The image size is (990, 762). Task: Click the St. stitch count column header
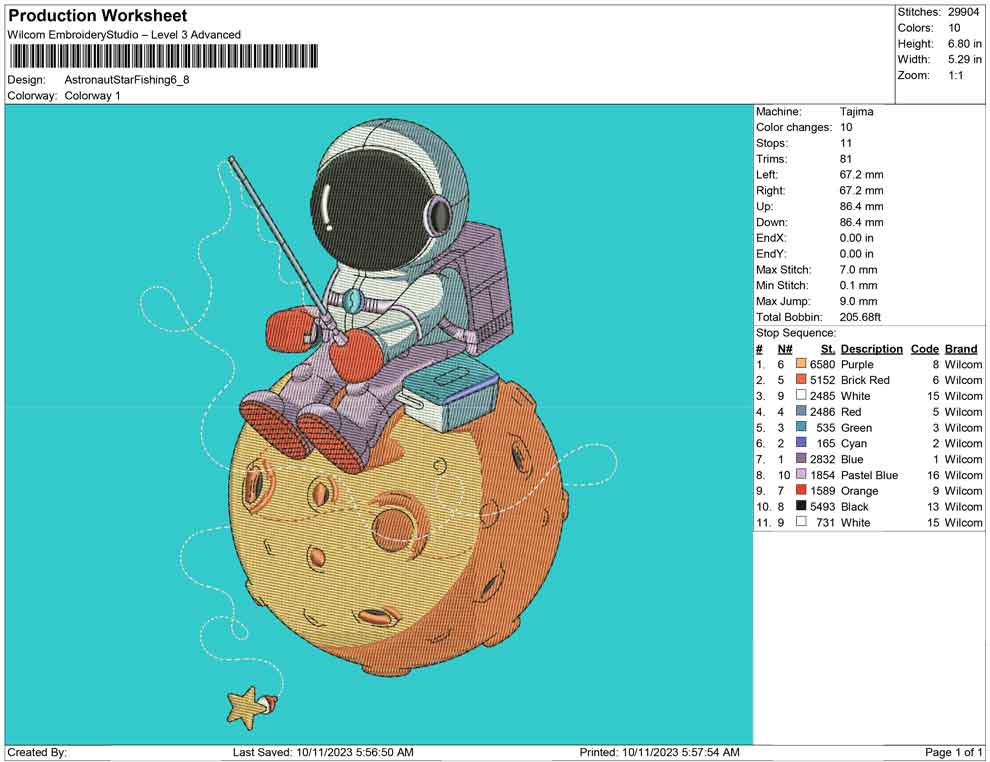tap(827, 349)
